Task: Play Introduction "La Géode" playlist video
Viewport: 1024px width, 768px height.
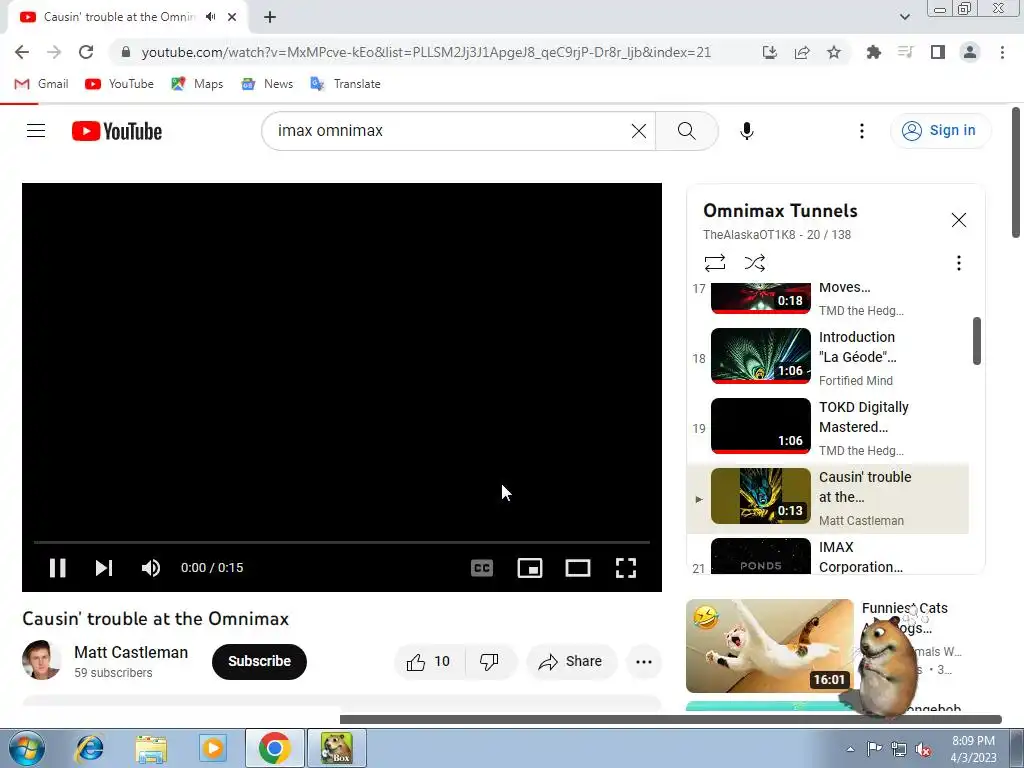Action: tap(829, 357)
